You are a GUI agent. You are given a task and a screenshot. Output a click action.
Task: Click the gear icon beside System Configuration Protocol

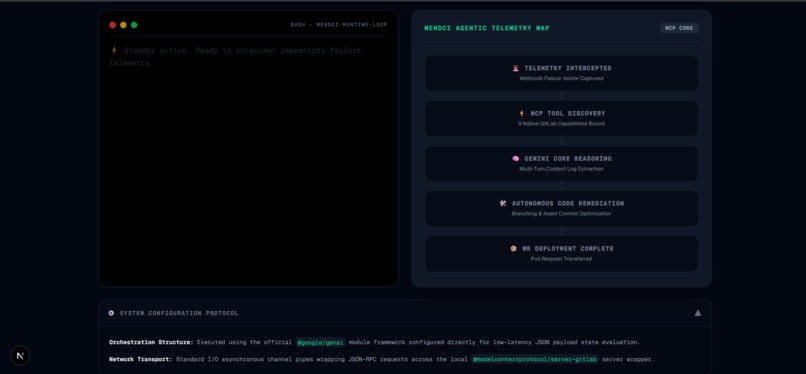[x=112, y=313]
